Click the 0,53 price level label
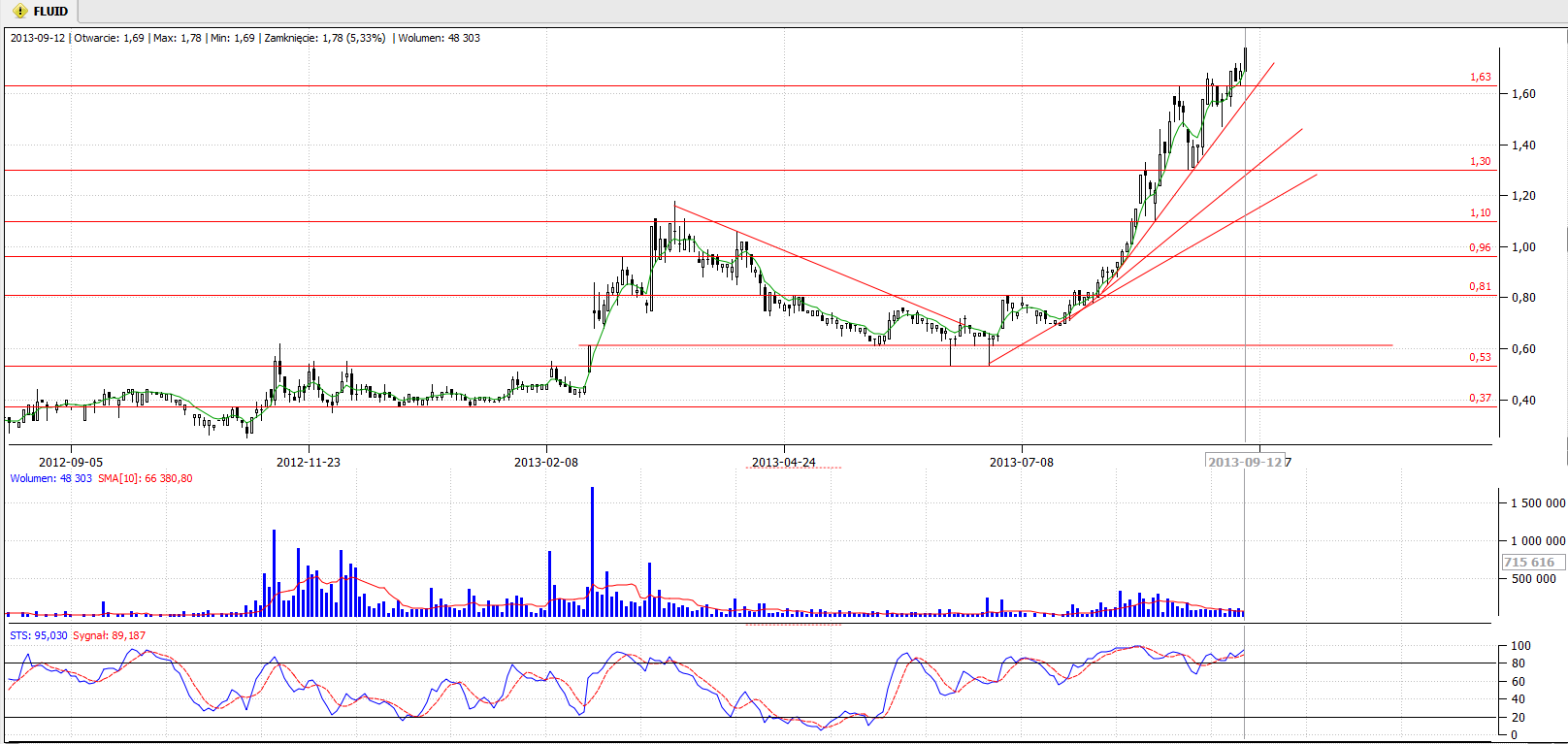The height and width of the screenshot is (744, 1568). (1480, 358)
